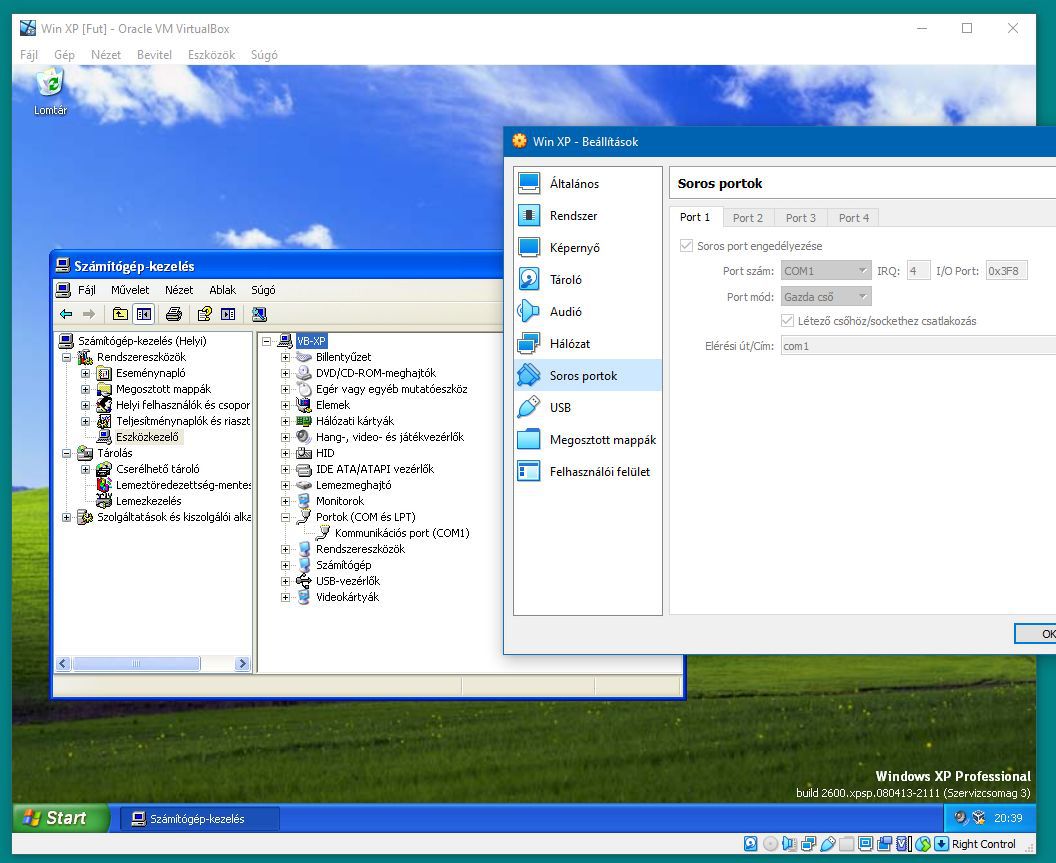Click the IRQ value field
The height and width of the screenshot is (863, 1056).
pos(919,271)
